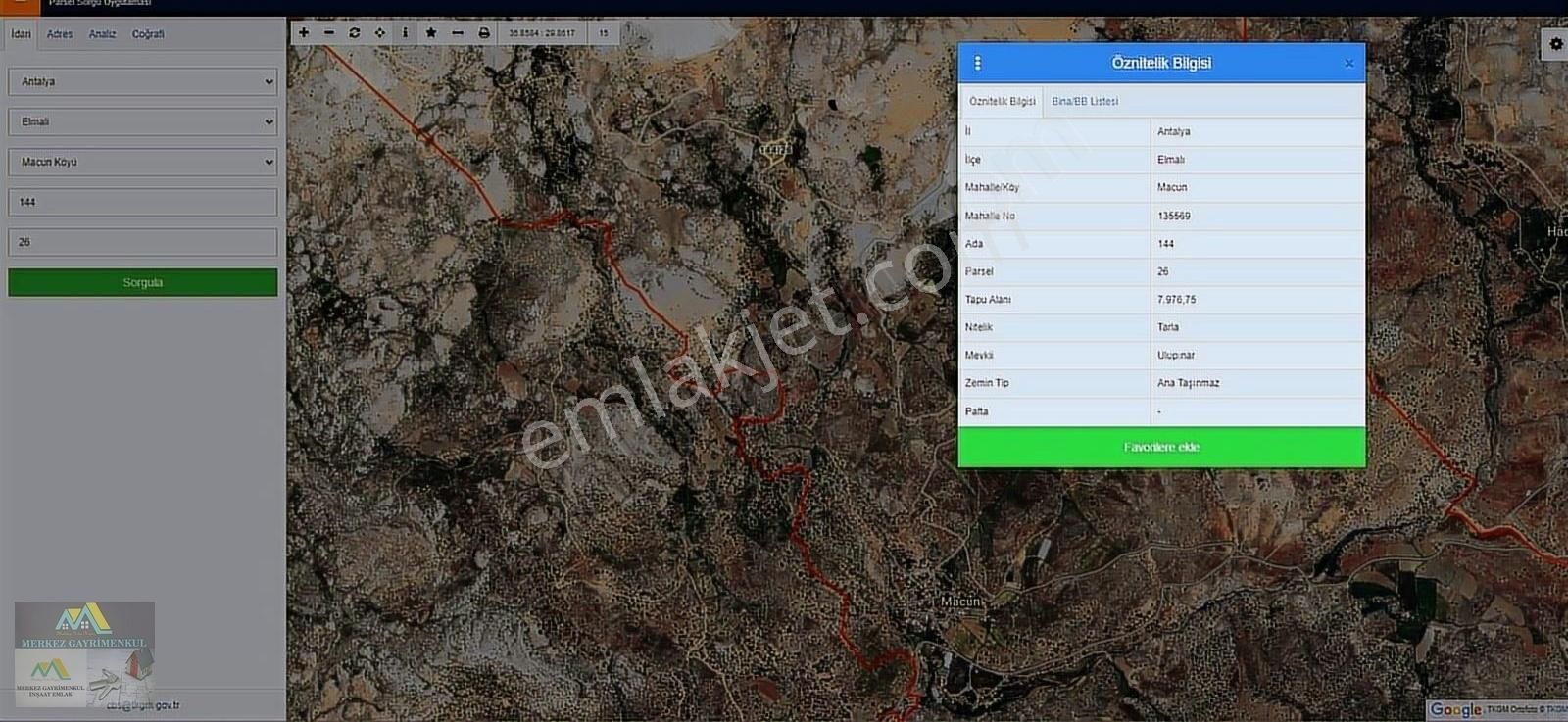This screenshot has height=722, width=1568.
Task: Focus the Ada input field showing 144
Action: (x=143, y=202)
